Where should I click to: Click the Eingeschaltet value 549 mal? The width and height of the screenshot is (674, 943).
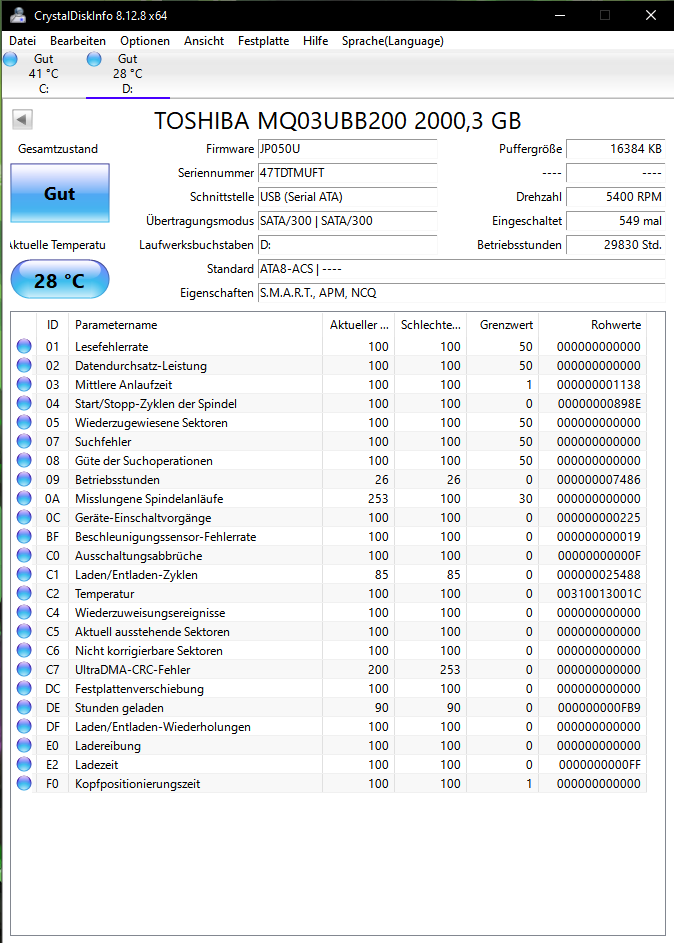(616, 221)
